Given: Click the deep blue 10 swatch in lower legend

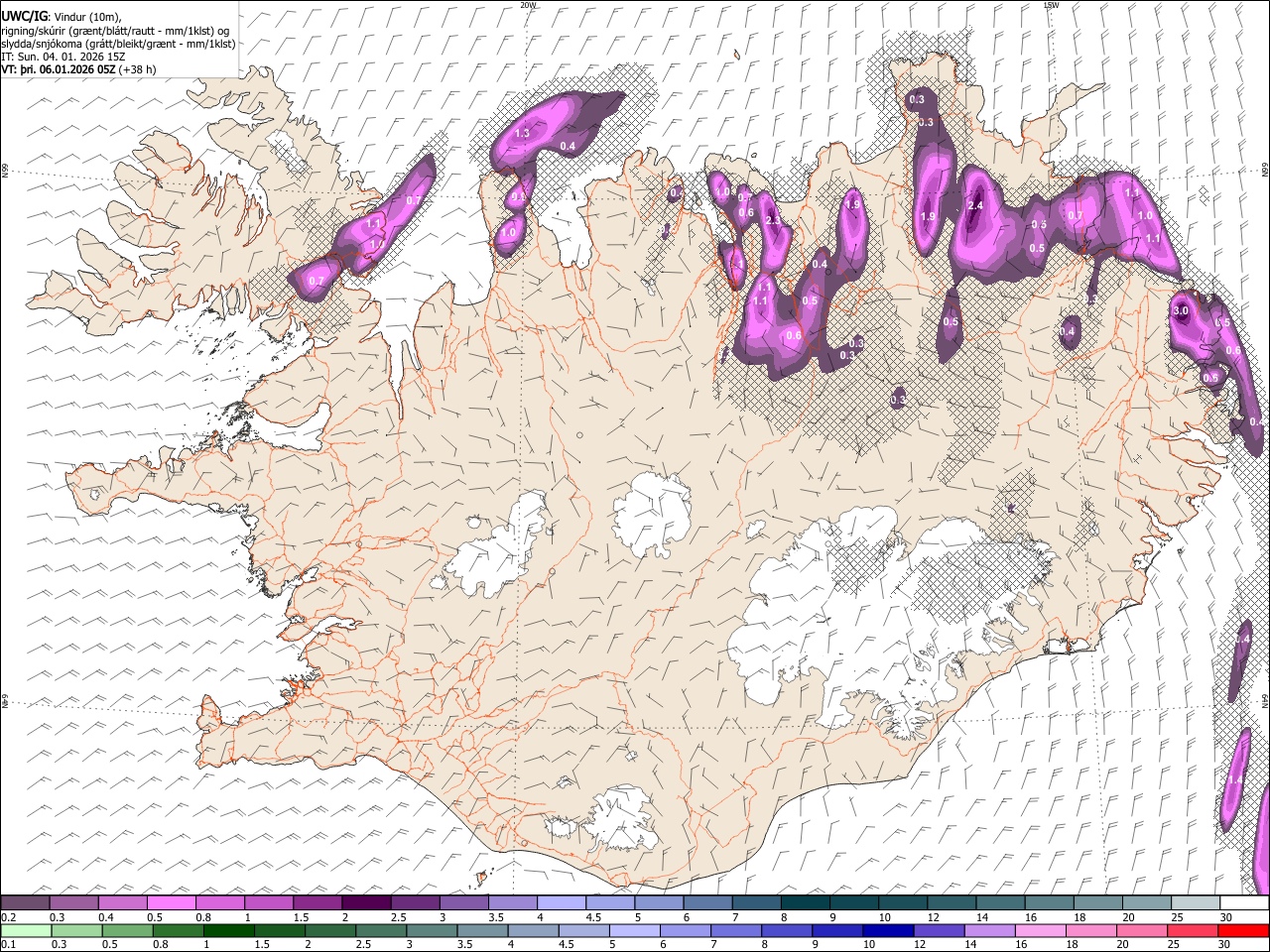Looking at the screenshot, I should click(888, 930).
